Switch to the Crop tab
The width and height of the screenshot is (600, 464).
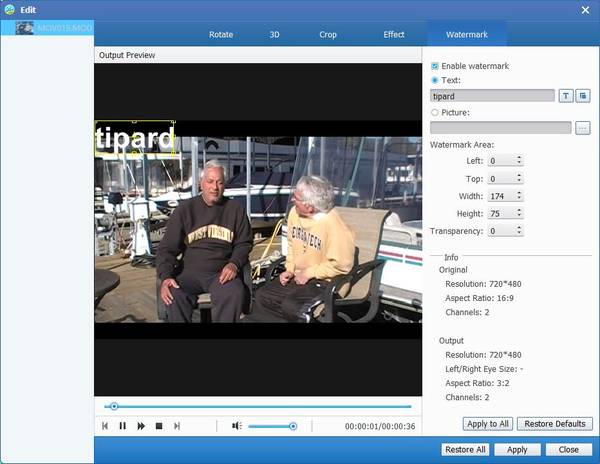point(328,34)
